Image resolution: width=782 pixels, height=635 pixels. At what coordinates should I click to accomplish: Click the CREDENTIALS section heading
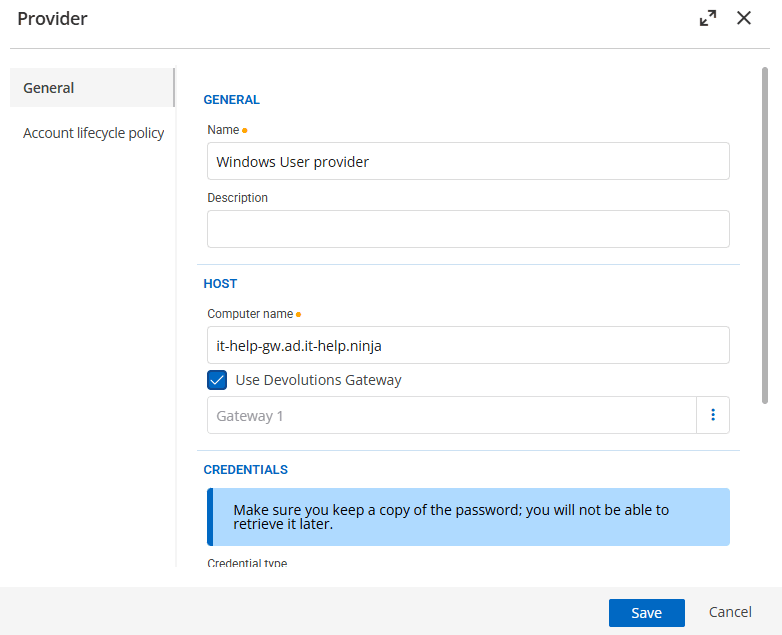[246, 469]
